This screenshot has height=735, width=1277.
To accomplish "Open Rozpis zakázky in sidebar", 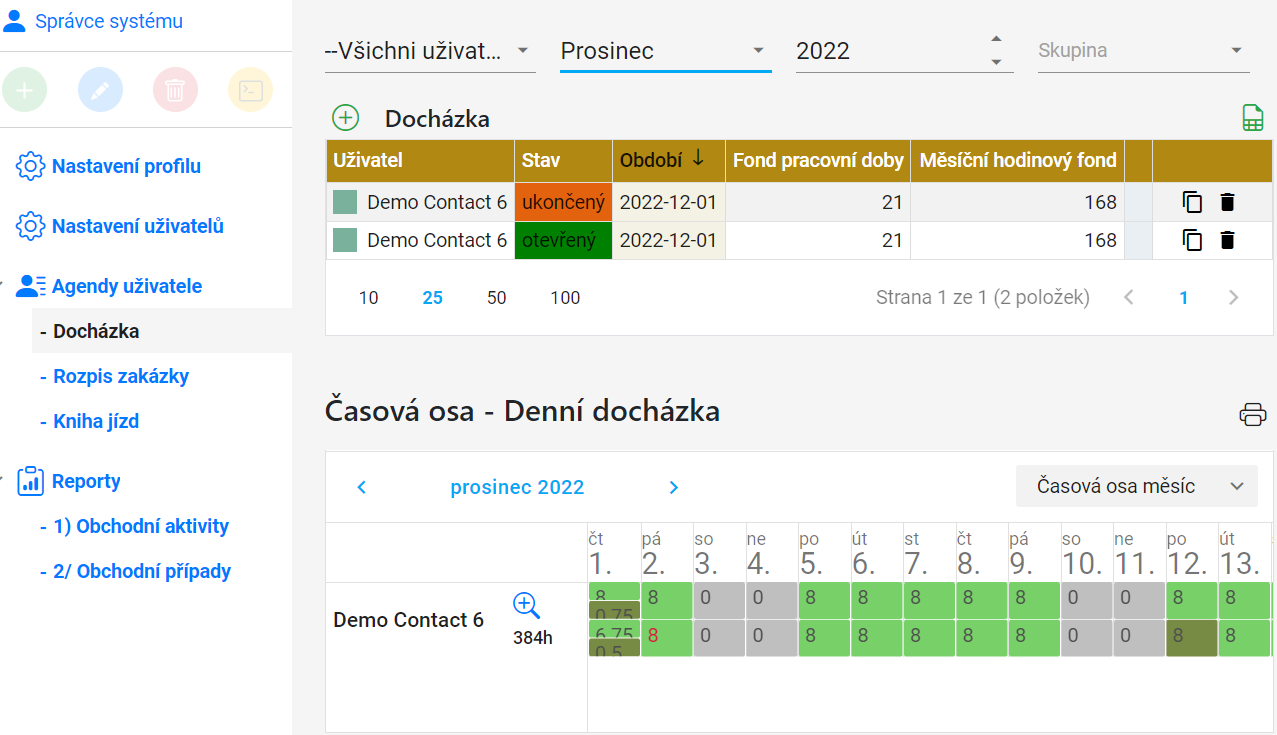I will [121, 376].
